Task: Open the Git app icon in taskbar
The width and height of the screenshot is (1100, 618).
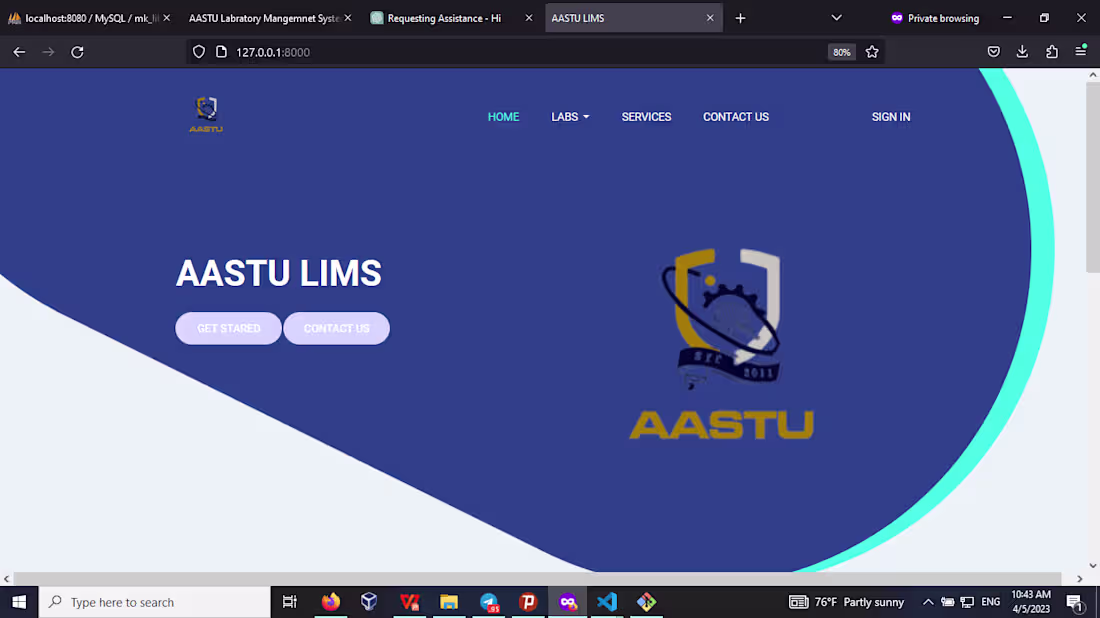Action: [x=646, y=602]
